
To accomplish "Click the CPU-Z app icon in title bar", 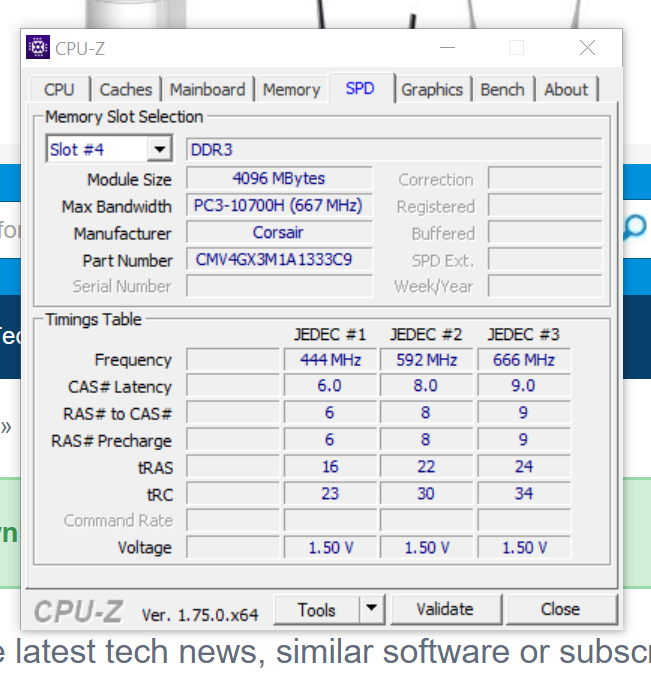I will (x=38, y=47).
